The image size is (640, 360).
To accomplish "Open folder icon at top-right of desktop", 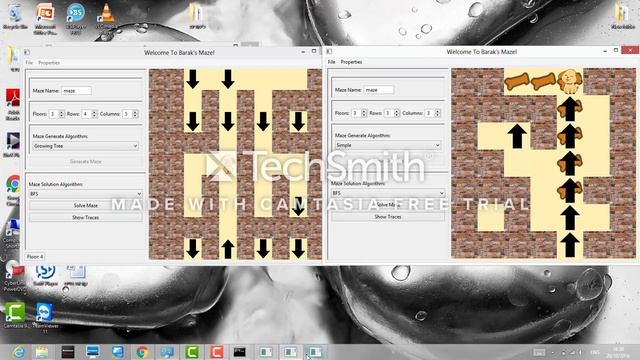I will coord(622,16).
